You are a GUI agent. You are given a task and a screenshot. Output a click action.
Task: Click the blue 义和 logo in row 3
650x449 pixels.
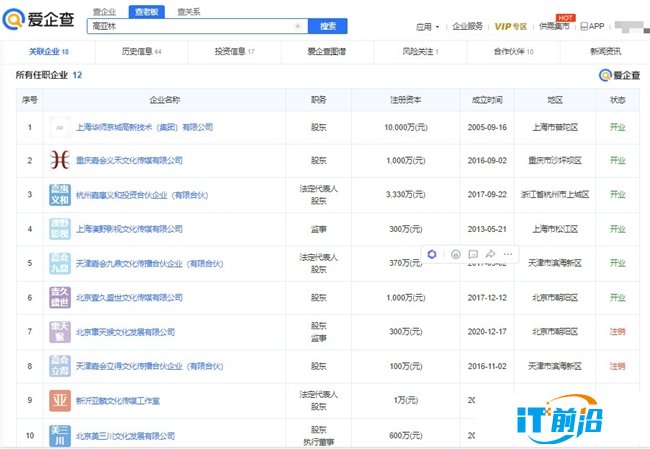click(60, 195)
